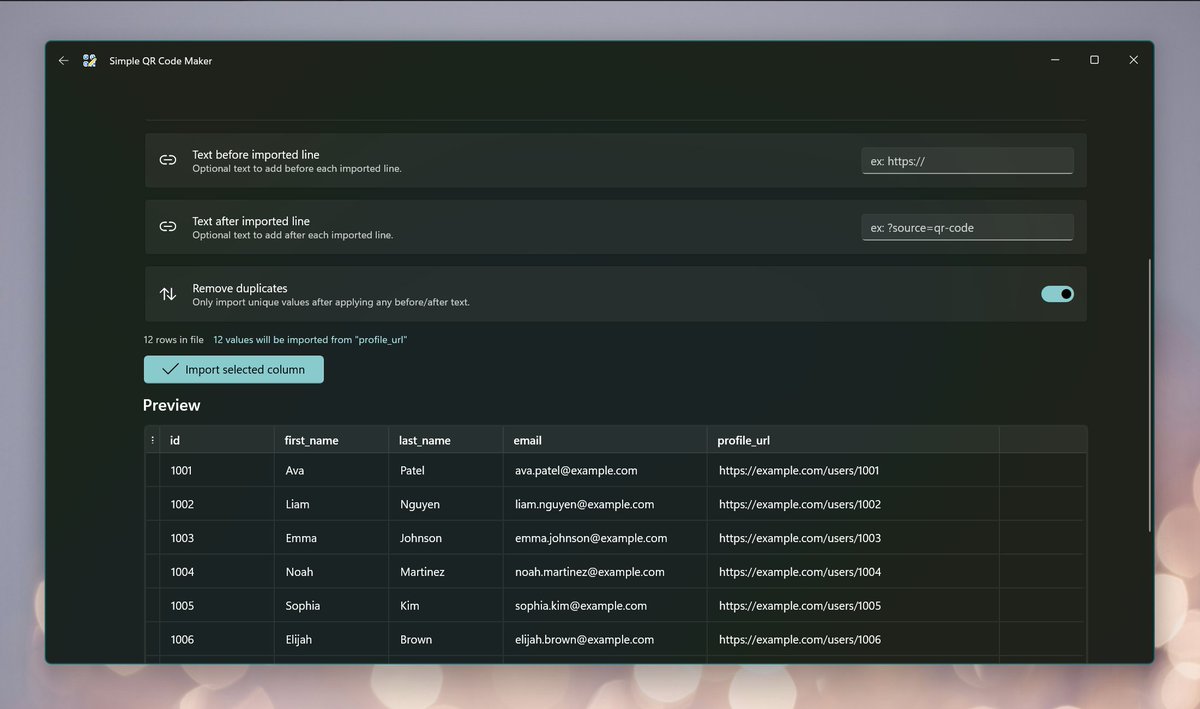The image size is (1200, 709).
Task: Open table options via three-dots grip icon
Action: pyautogui.click(x=152, y=440)
